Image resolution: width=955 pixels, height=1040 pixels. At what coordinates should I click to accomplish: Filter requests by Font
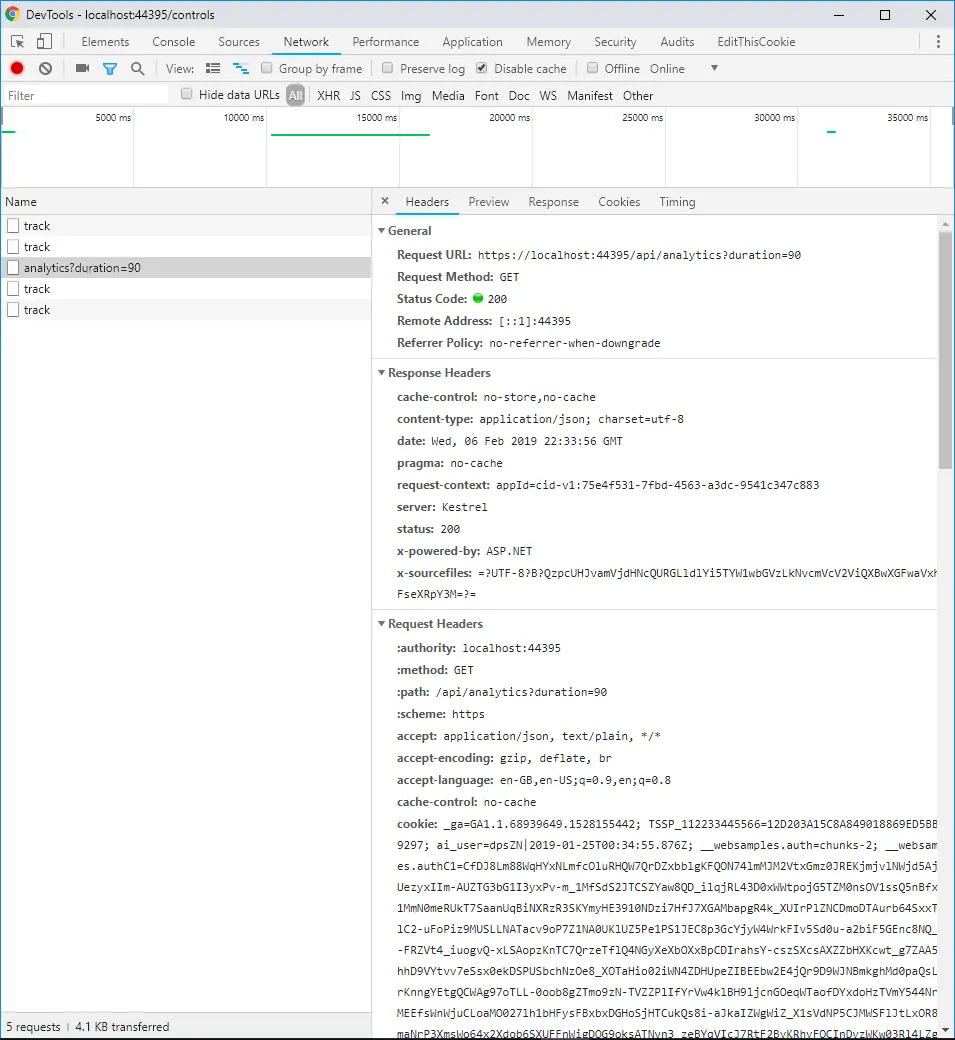tap(487, 96)
